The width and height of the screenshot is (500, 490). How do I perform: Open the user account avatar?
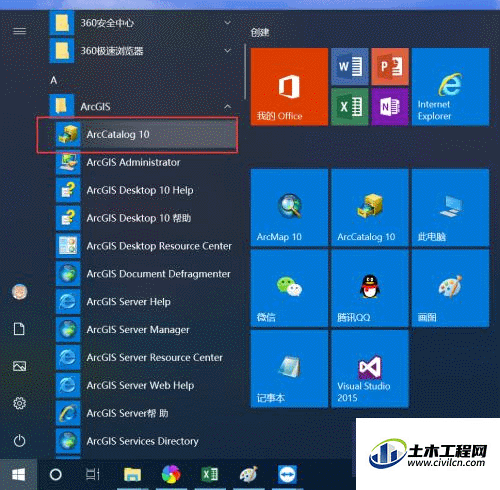tap(20, 292)
